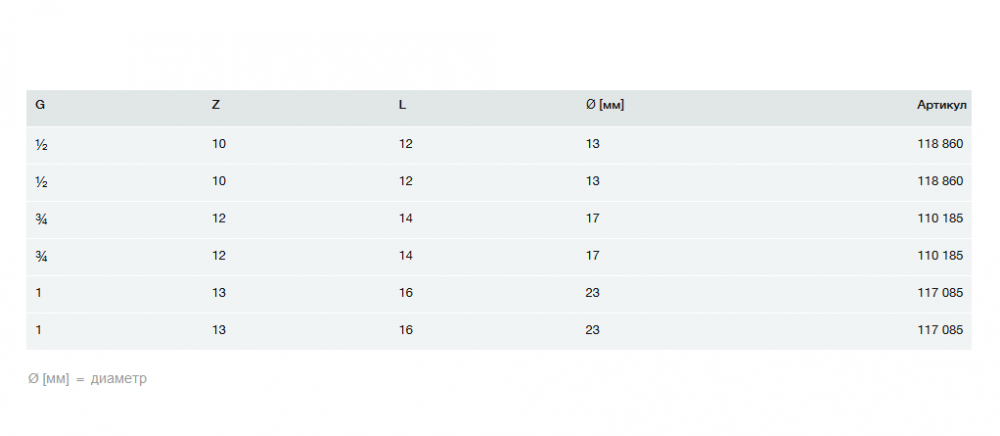Click the ½ size cell in the first row
Image resolution: width=1000 pixels, height=436 pixels.
[41, 144]
